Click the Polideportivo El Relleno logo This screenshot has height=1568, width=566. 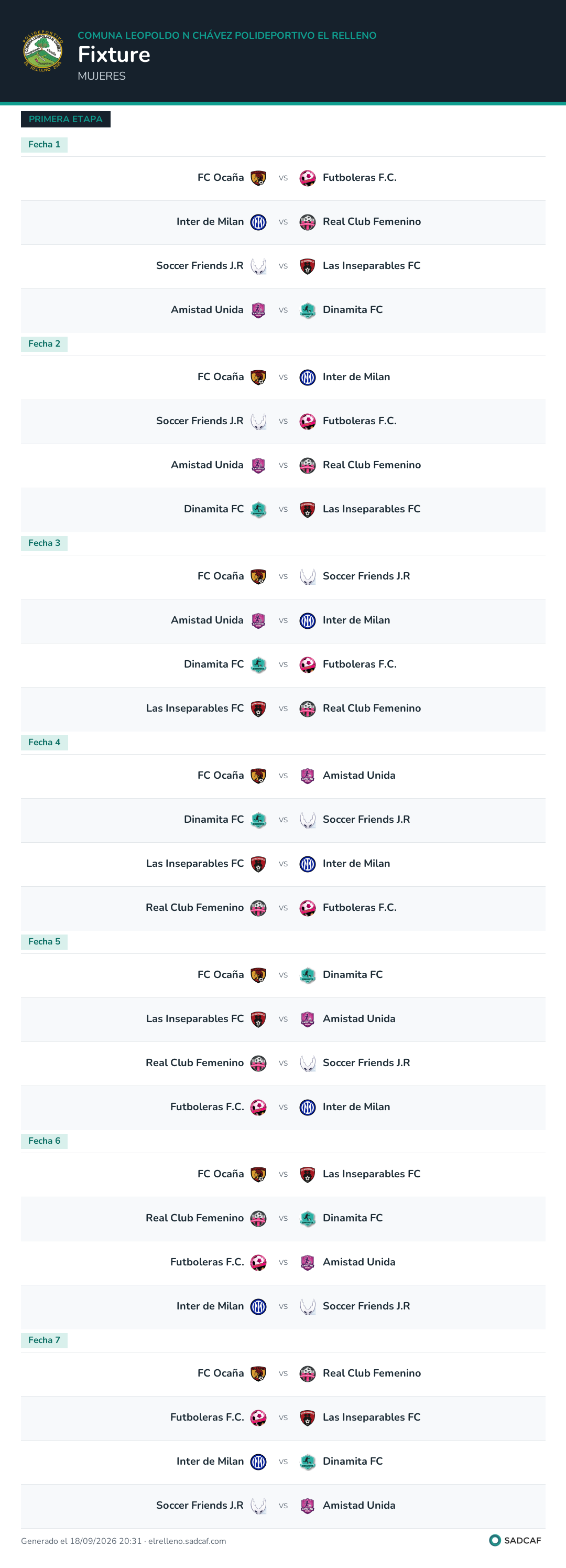click(x=42, y=51)
